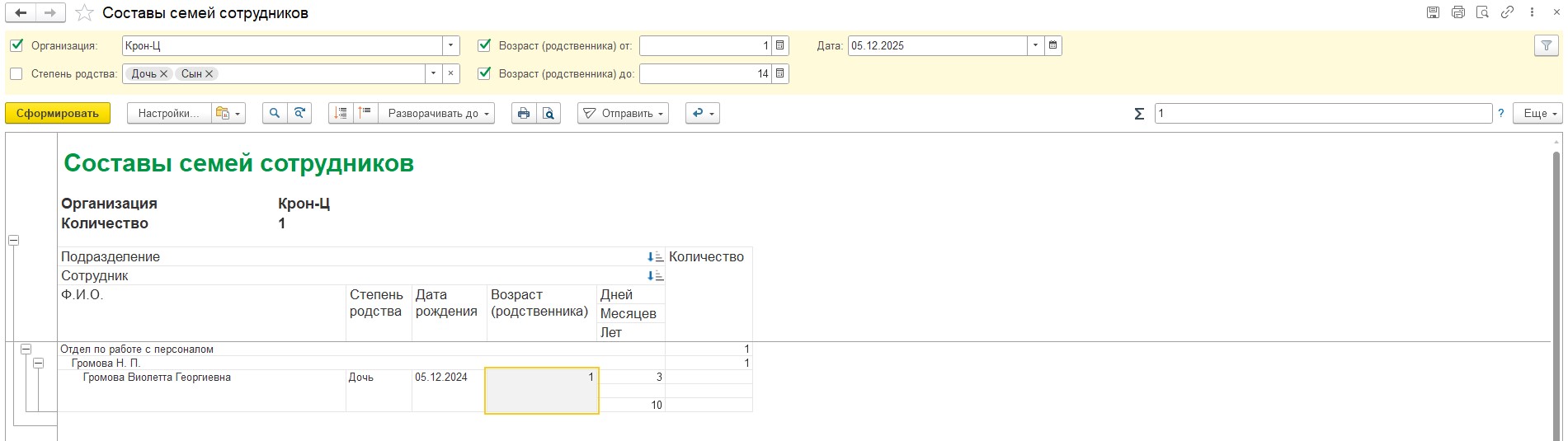This screenshot has width=1568, height=441.
Task: Uncheck Возраст (родственника) до checkbox
Action: [484, 74]
